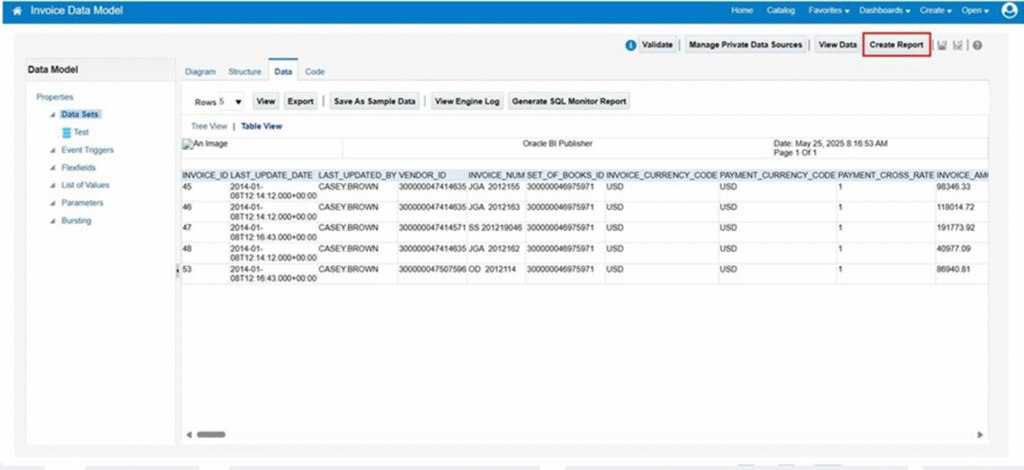Viewport: 1024px width, 470px height.
Task: Click vendor ID cell 300000047507596
Action: (432, 274)
